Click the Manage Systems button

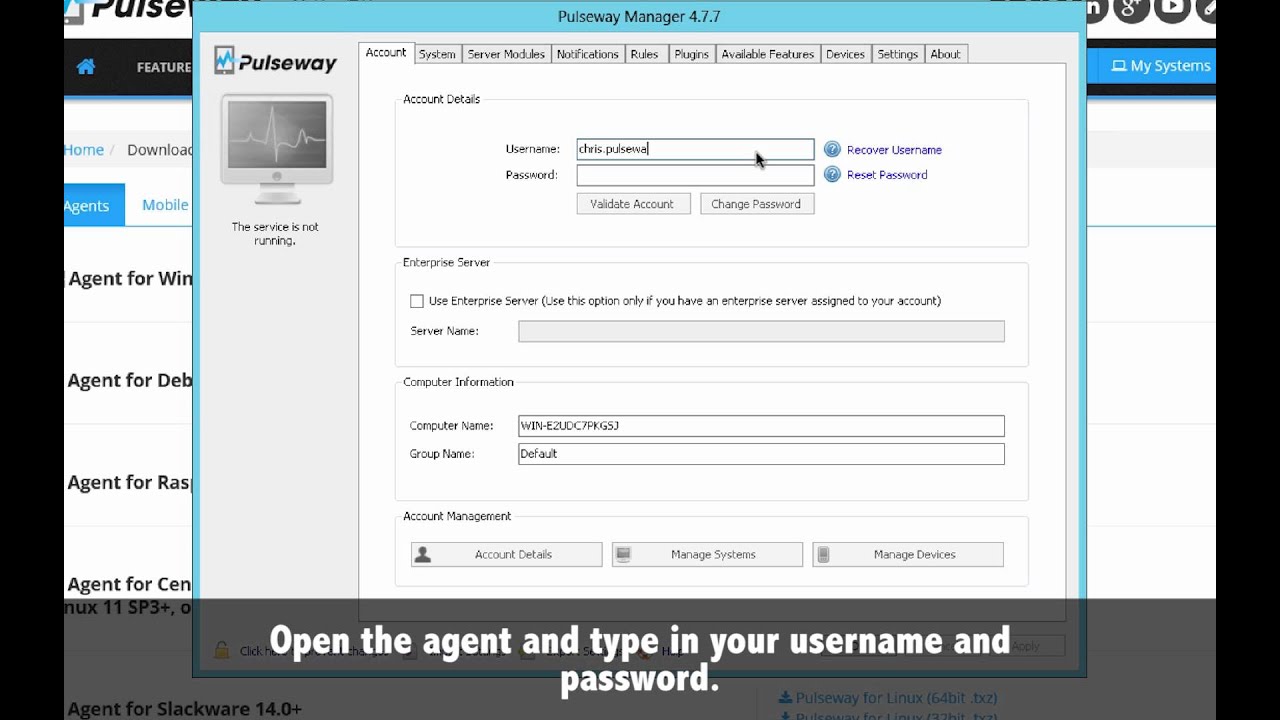(x=707, y=554)
